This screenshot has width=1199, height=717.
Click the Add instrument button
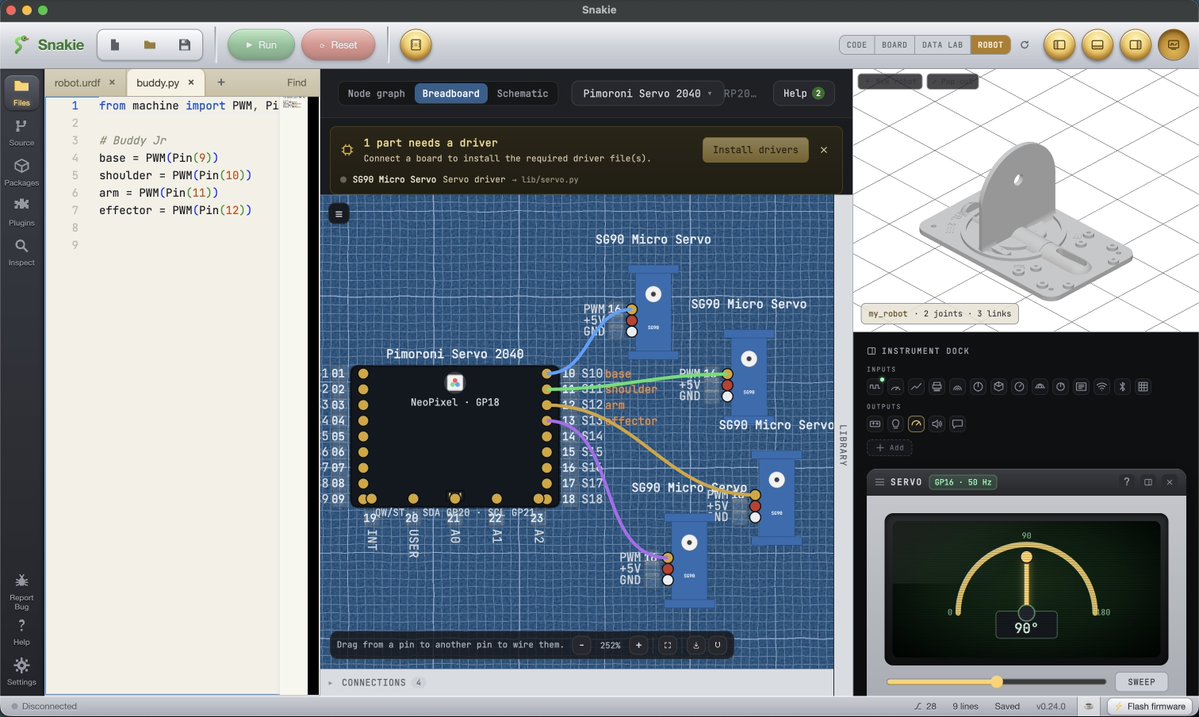[889, 448]
